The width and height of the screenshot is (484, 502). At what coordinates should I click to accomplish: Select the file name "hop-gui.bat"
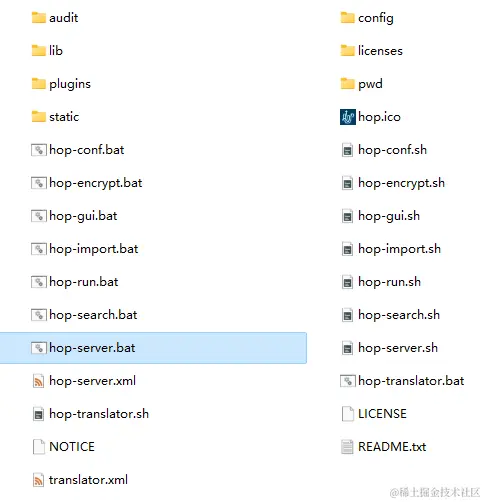tap(83, 216)
